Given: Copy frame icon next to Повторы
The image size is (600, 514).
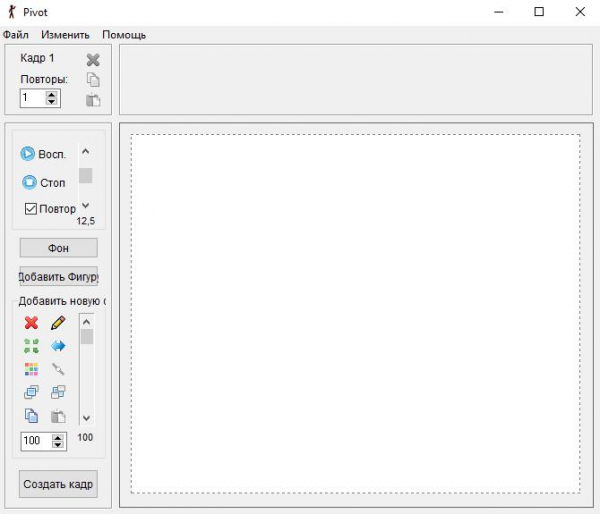Looking at the screenshot, I should (x=93, y=80).
